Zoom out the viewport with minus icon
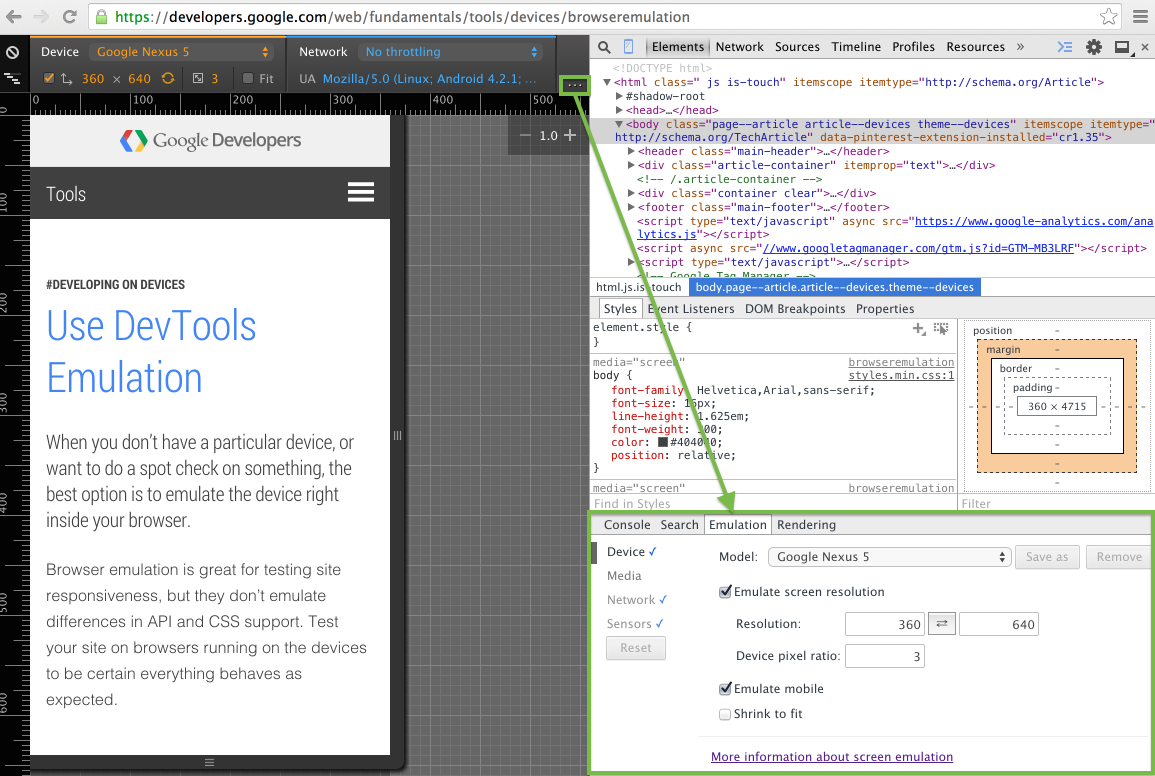Screen dimensions: 1155x776 tap(525, 136)
